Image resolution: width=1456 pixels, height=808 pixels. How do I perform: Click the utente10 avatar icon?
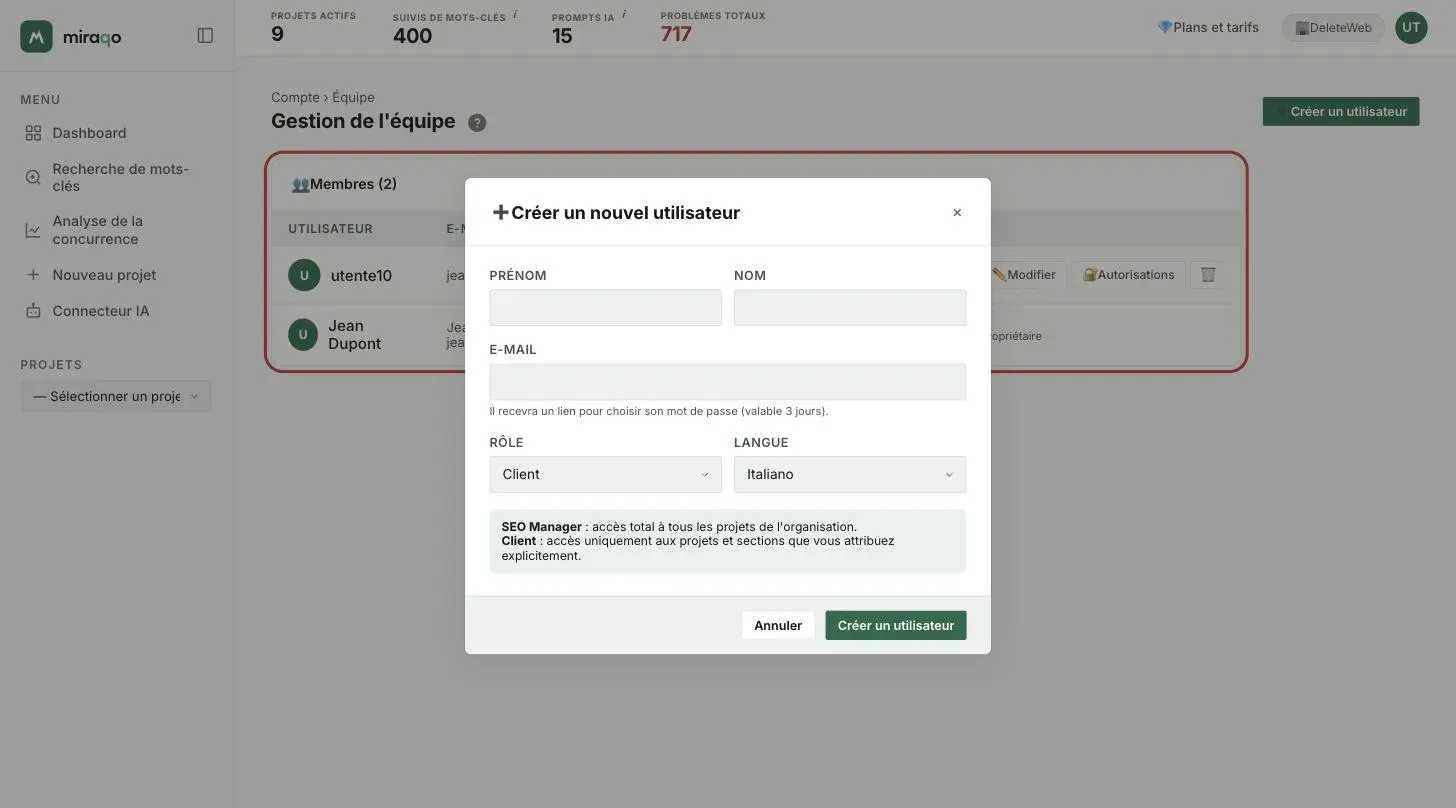pyautogui.click(x=304, y=275)
